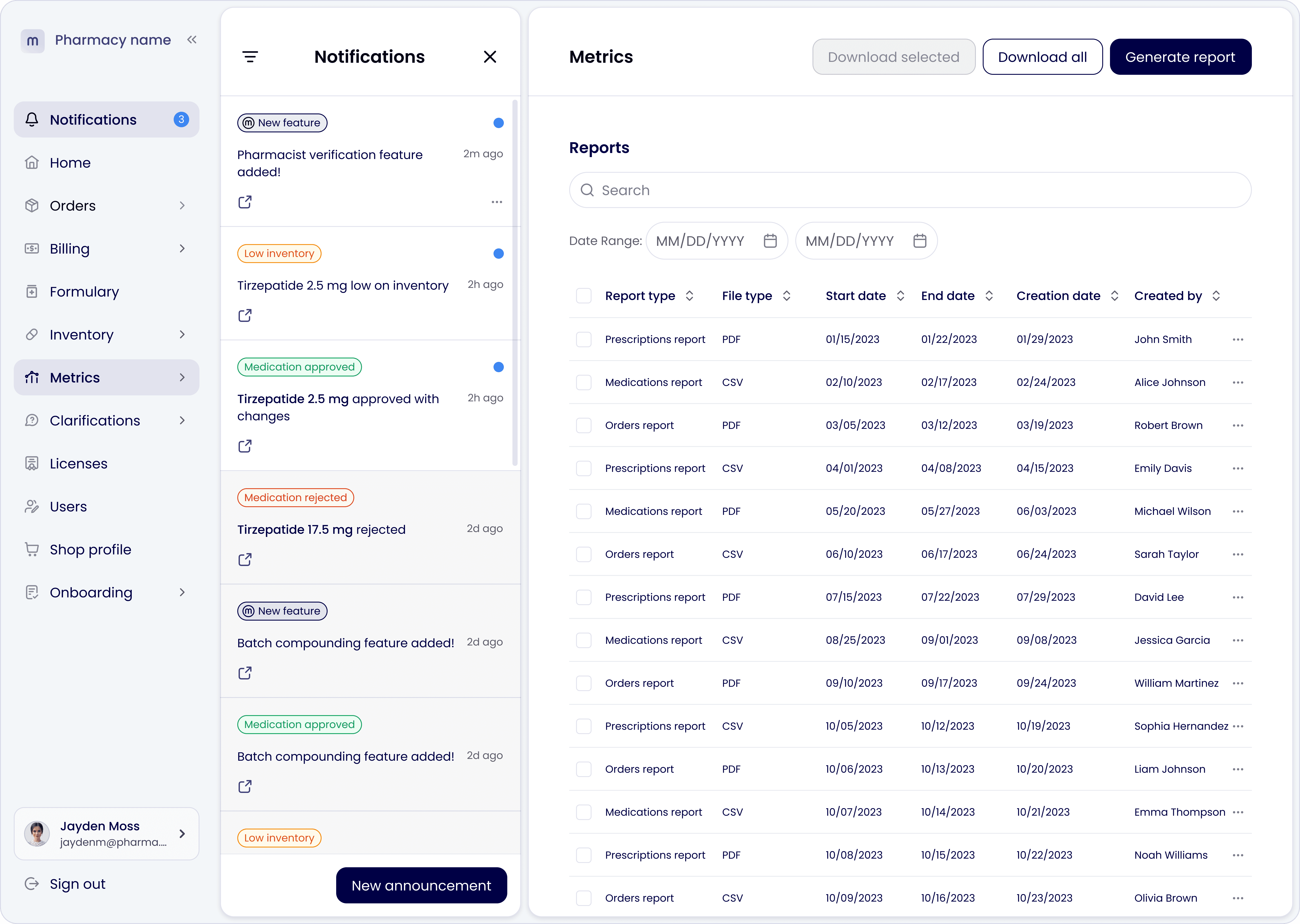Open link icon under New feature Batch compounding notification
The width and height of the screenshot is (1300, 924).
point(245,673)
